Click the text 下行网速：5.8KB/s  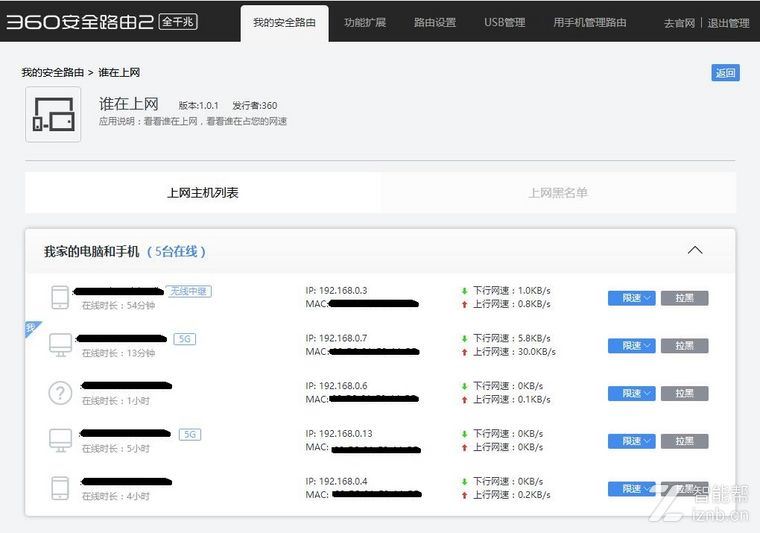pyautogui.click(x=511, y=338)
